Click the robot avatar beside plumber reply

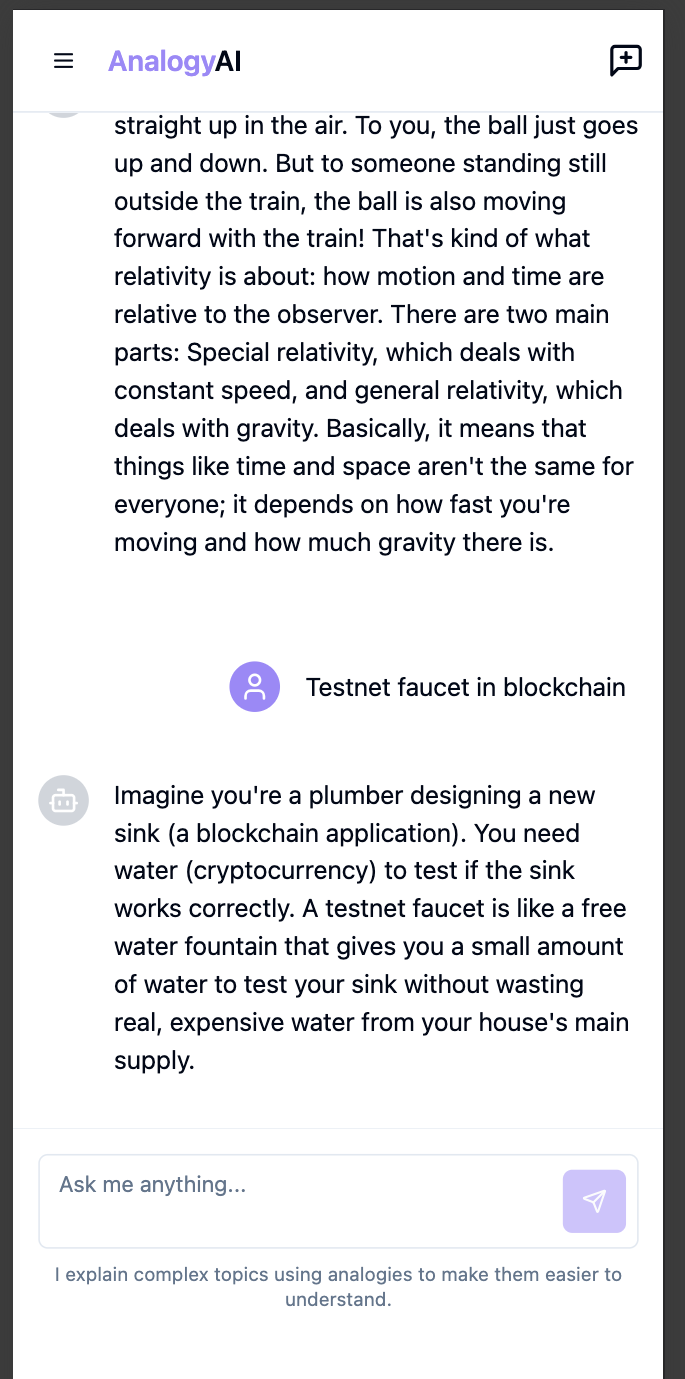[x=64, y=801]
